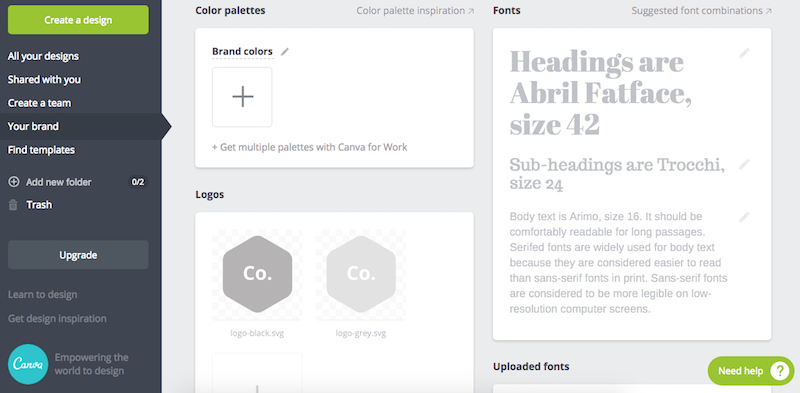The width and height of the screenshot is (800, 393).
Task: Click the Need help button
Action: [751, 371]
